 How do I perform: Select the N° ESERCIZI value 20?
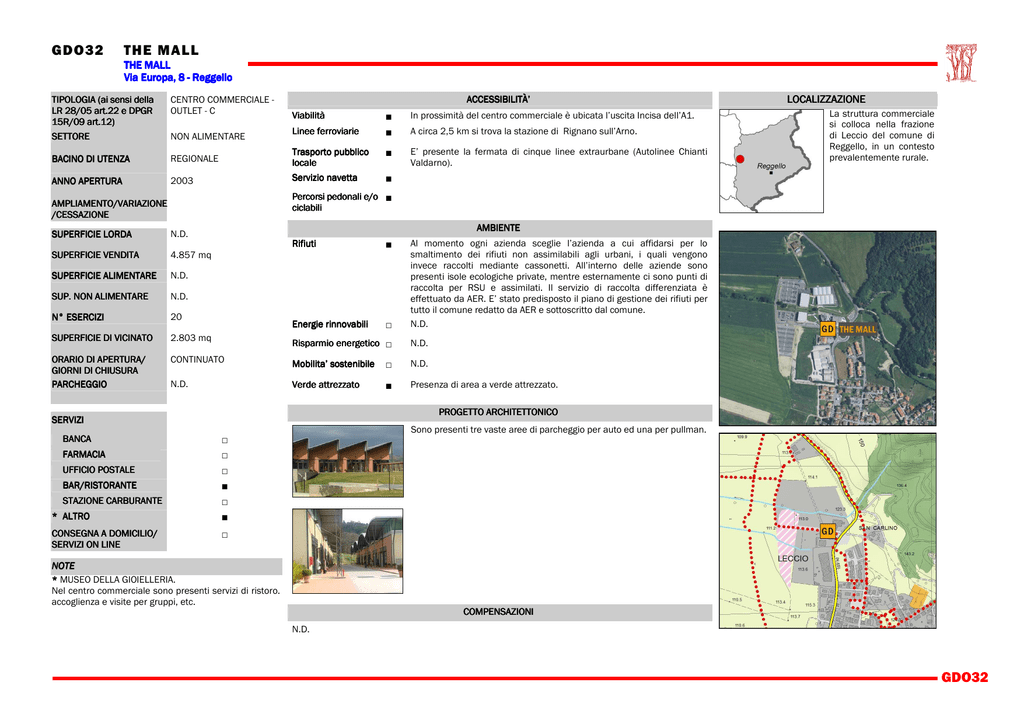(x=176, y=317)
